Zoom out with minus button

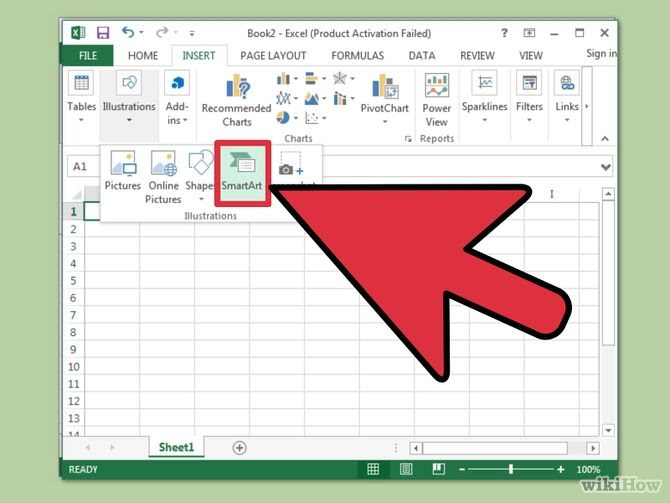click(x=461, y=470)
